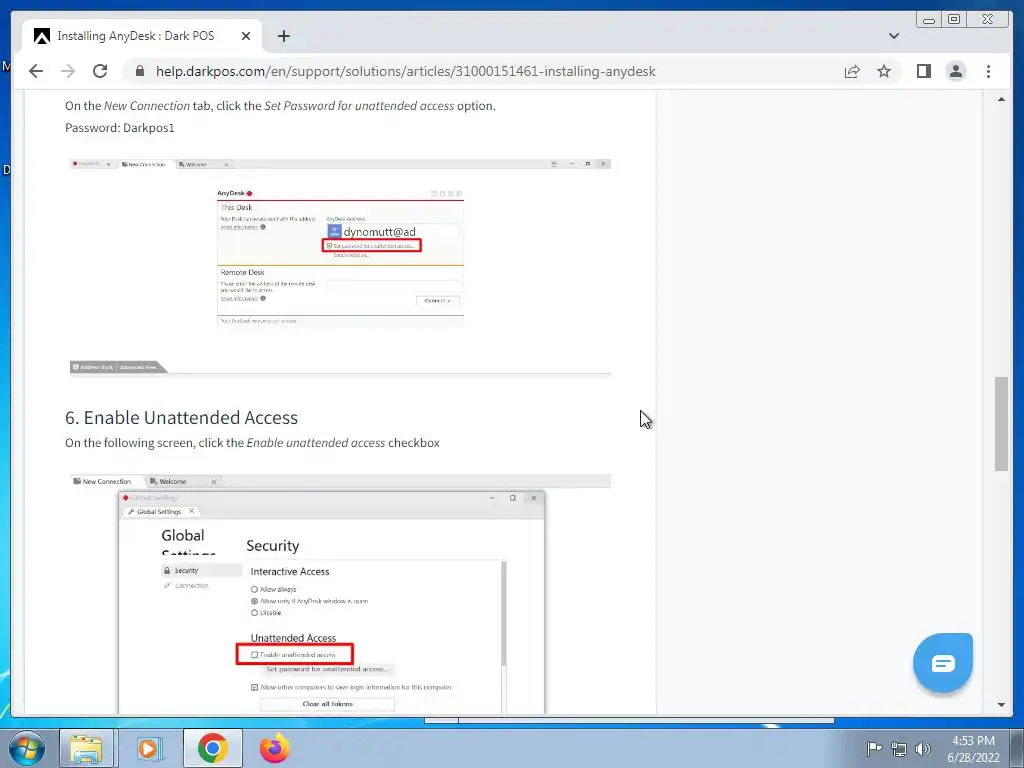This screenshot has width=1024, height=768.
Task: Open the Chrome three-dot menu
Action: [988, 71]
